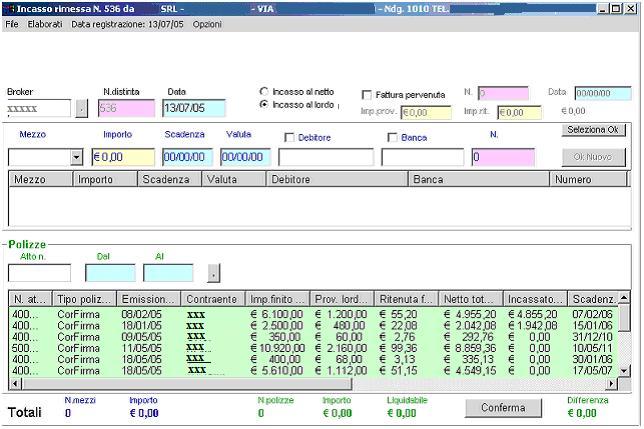Click the Scadenza date field
The height and width of the screenshot is (429, 644).
pos(187,157)
